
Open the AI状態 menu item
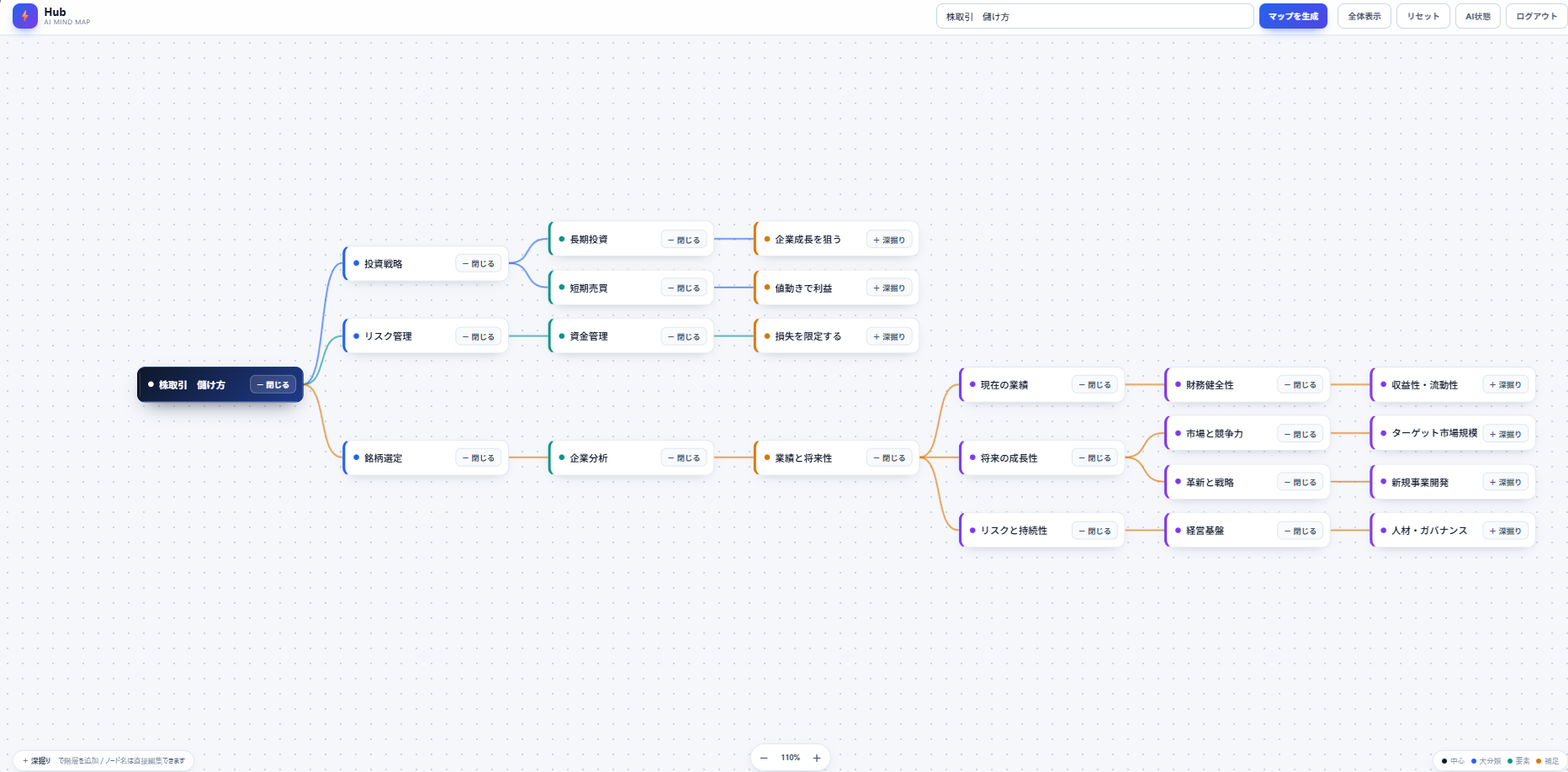point(1478,16)
